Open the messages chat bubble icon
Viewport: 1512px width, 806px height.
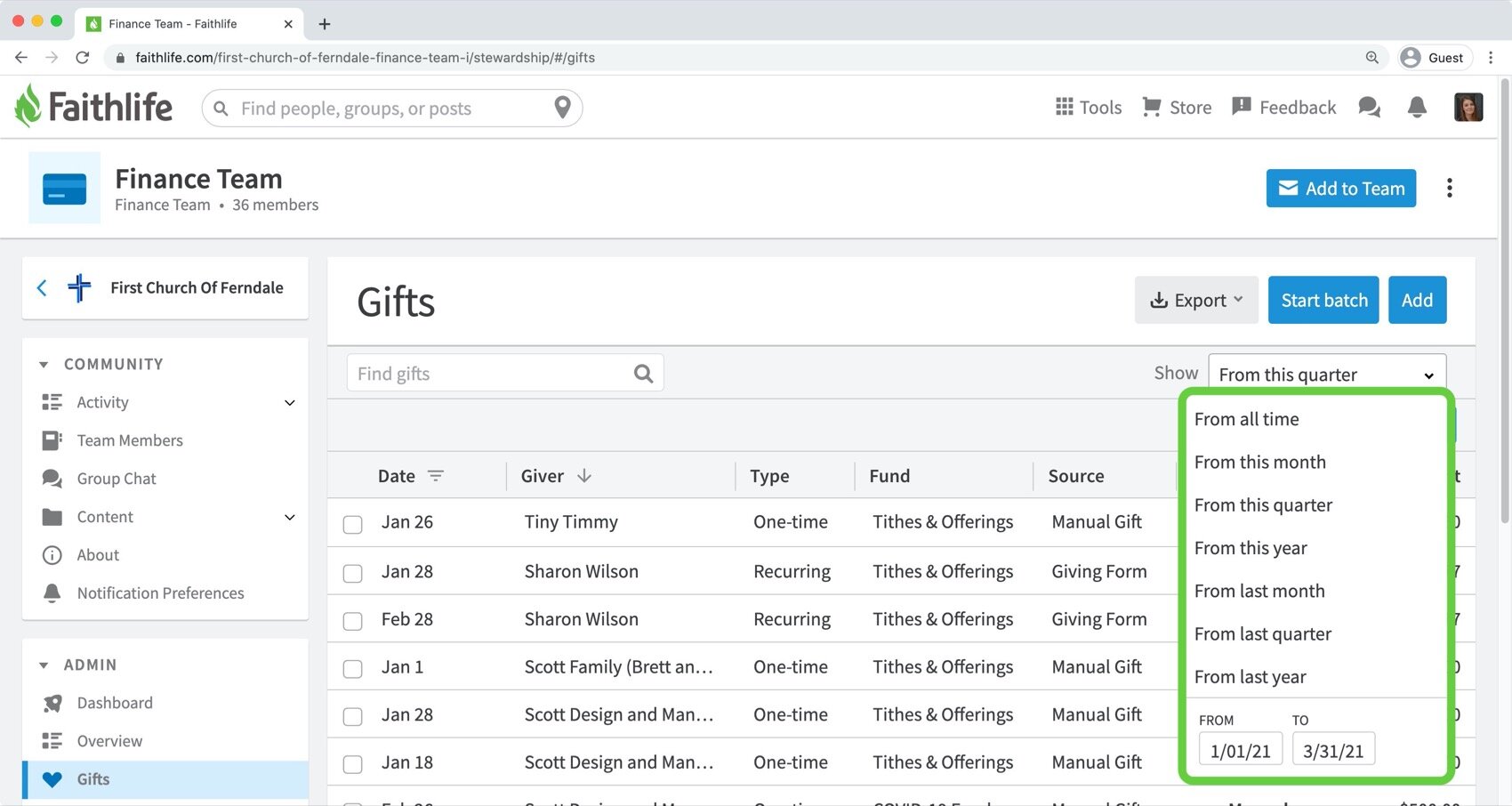pyautogui.click(x=1370, y=108)
